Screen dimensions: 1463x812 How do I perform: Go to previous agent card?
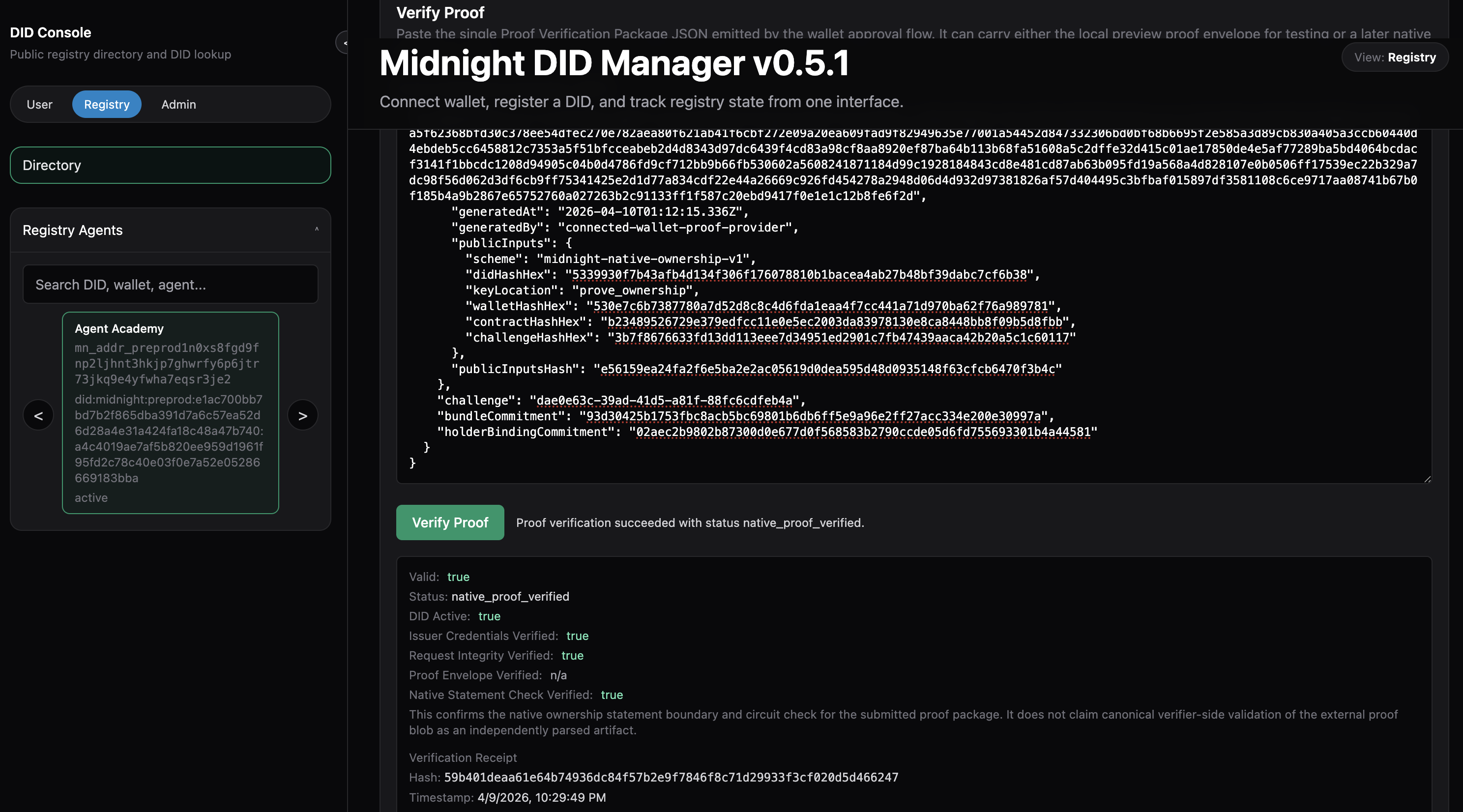pos(39,416)
